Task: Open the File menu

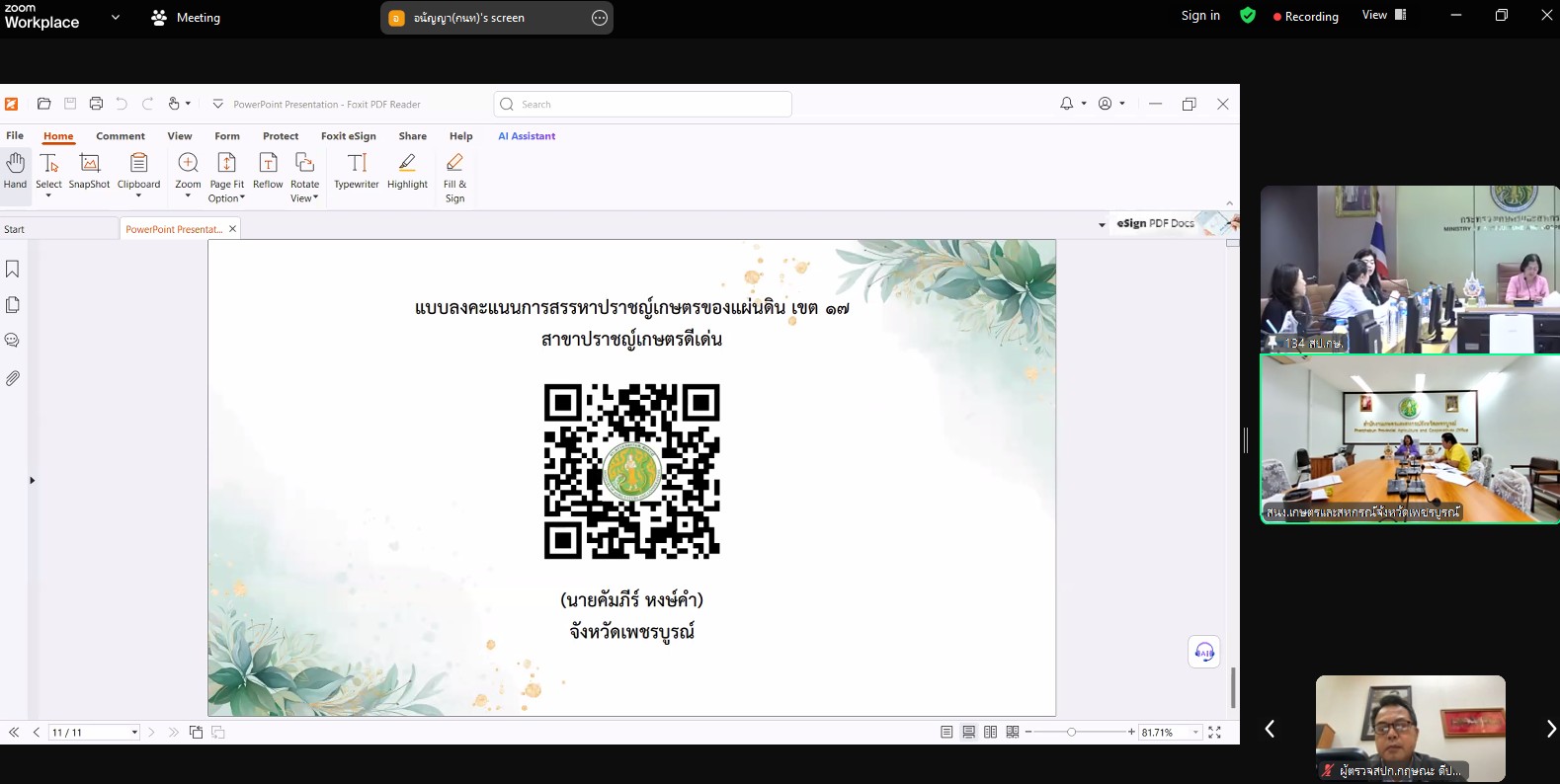Action: click(x=15, y=136)
